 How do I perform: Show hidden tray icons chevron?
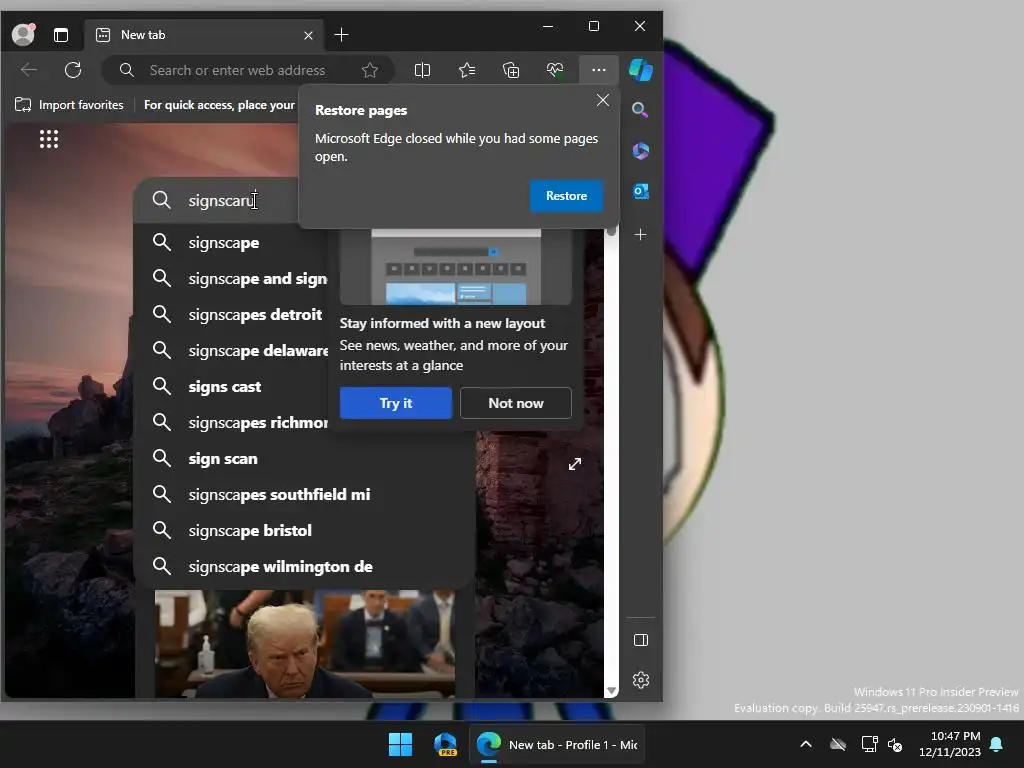[x=806, y=744]
